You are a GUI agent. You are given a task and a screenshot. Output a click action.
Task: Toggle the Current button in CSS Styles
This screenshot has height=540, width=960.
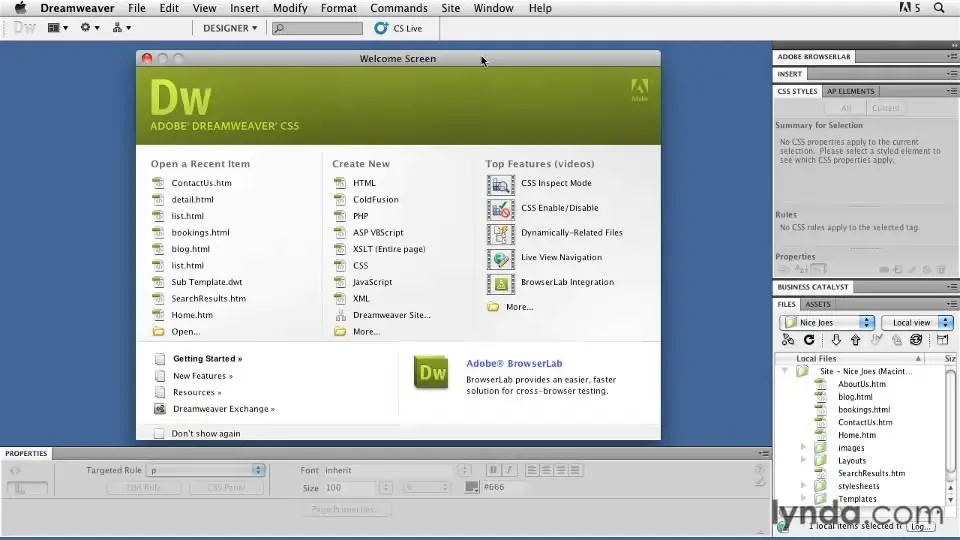tap(885, 108)
